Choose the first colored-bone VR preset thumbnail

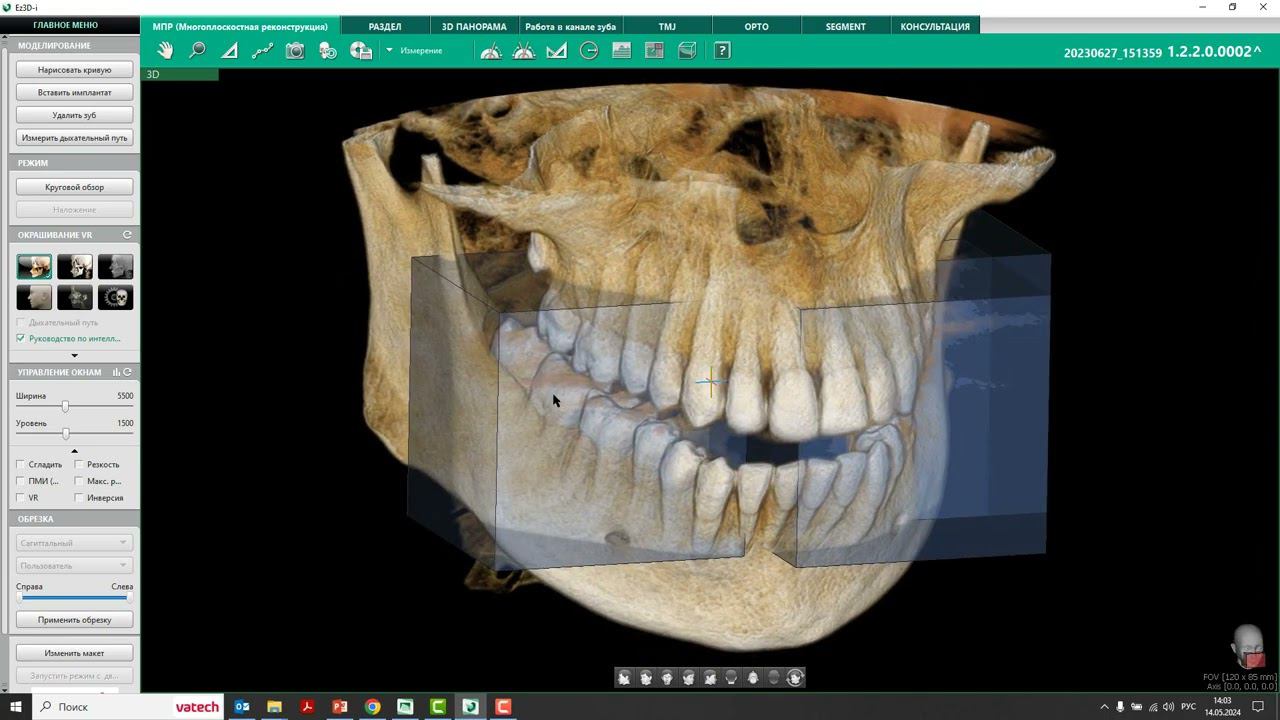(34, 267)
